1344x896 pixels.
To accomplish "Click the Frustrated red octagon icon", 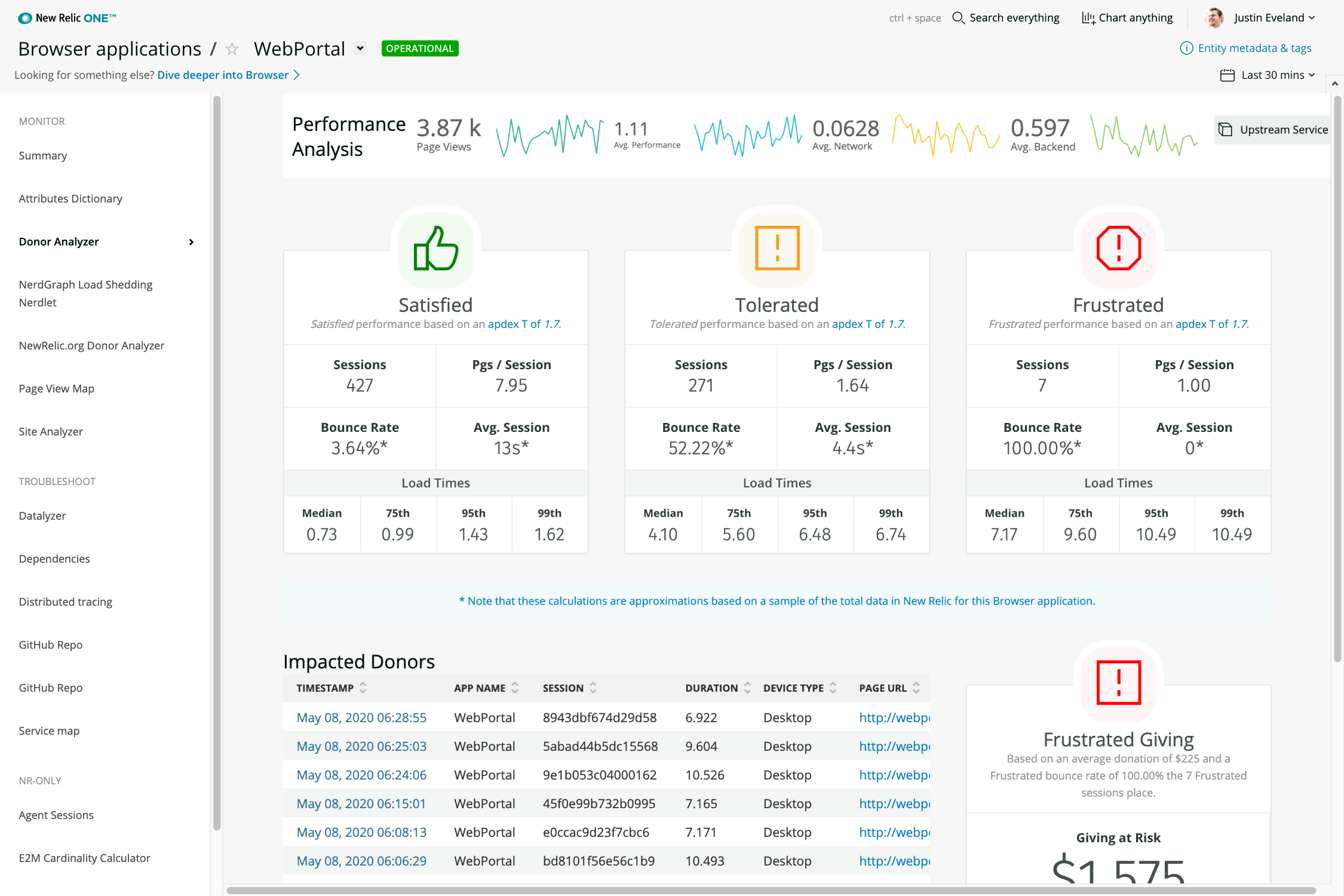I will coord(1118,248).
